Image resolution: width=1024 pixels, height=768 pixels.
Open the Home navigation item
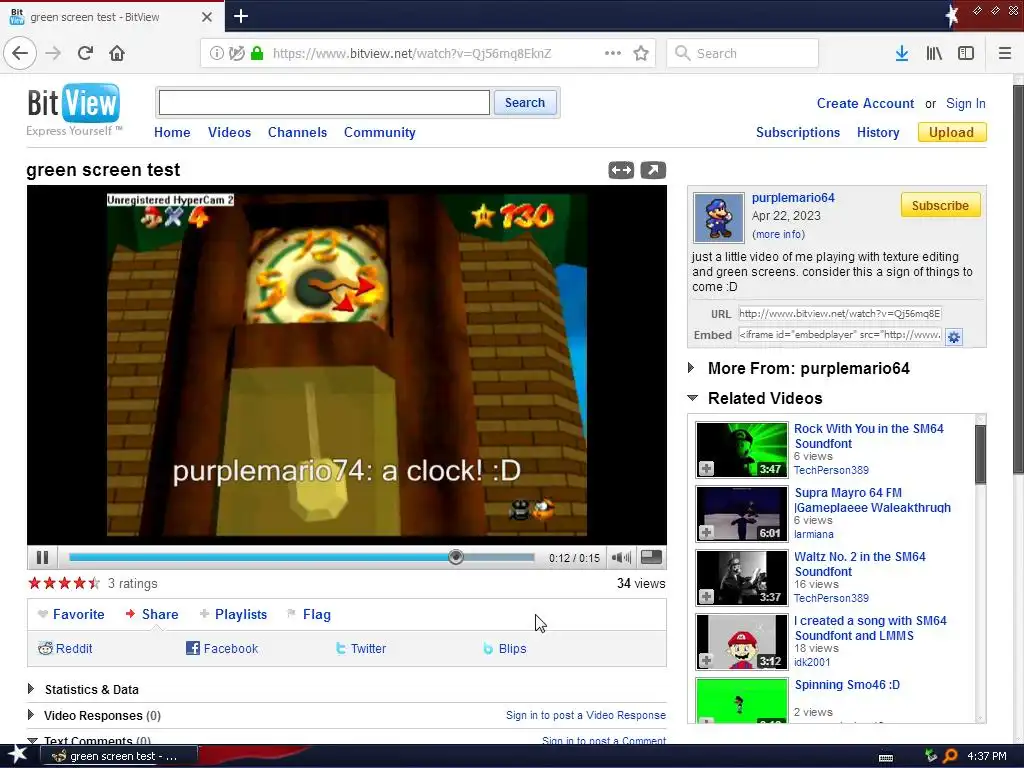[x=172, y=132]
